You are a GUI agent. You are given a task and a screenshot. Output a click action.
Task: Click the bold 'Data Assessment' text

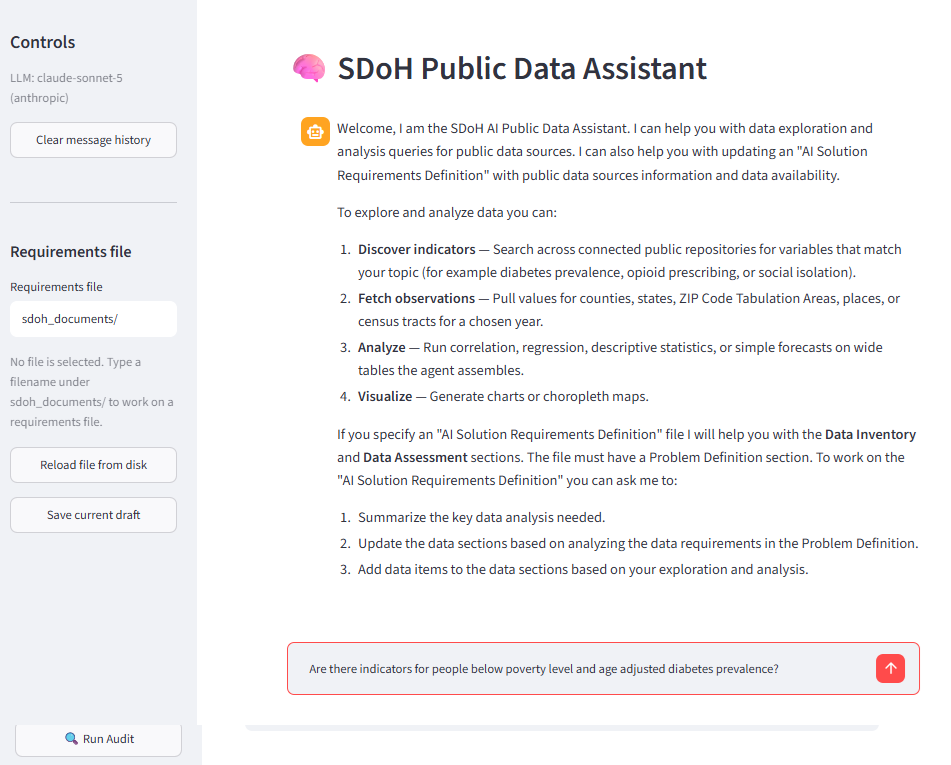tap(415, 457)
